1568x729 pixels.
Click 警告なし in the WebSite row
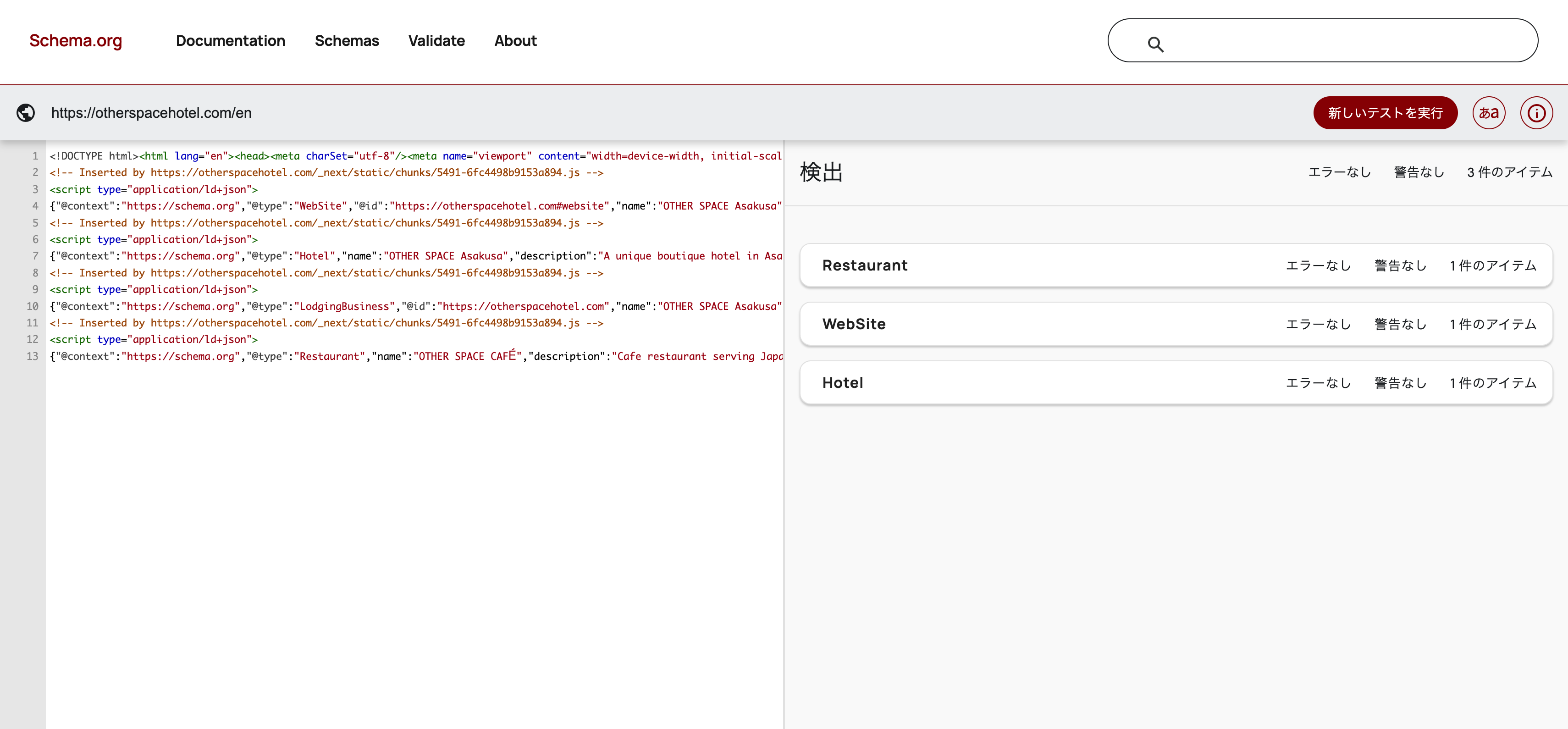(1400, 324)
